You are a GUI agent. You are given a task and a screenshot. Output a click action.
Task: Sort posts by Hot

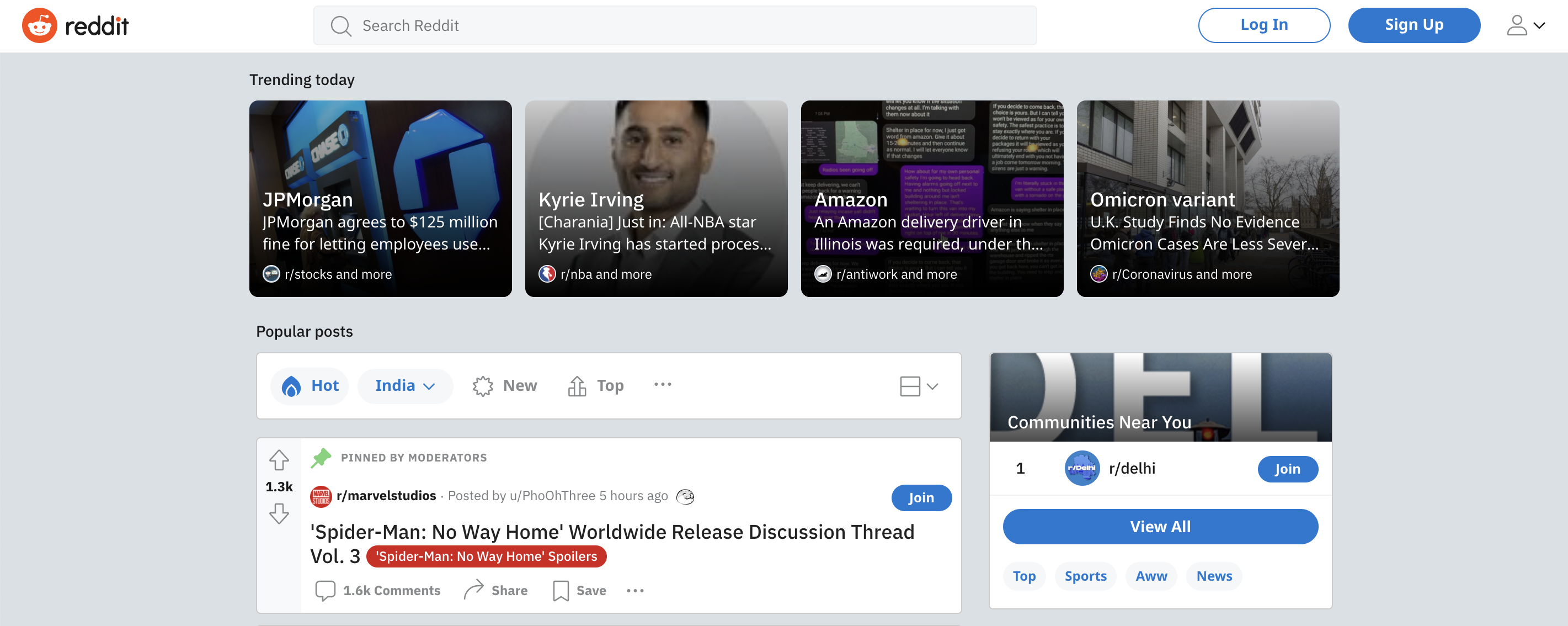(x=310, y=385)
